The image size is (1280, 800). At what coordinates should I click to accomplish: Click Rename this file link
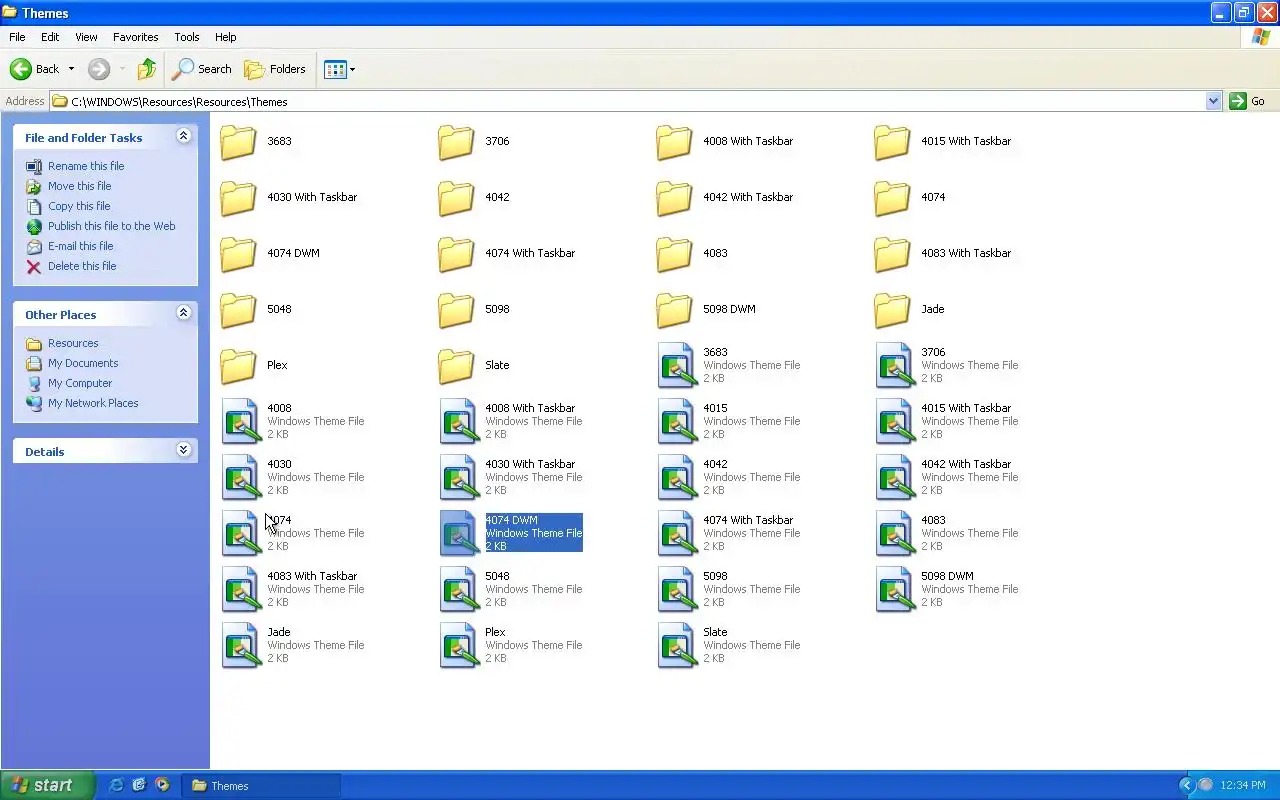pos(86,166)
